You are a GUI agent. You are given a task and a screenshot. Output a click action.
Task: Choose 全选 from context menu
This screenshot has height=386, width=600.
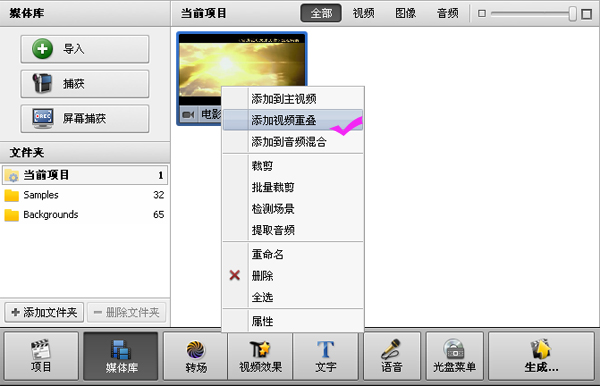click(x=293, y=297)
